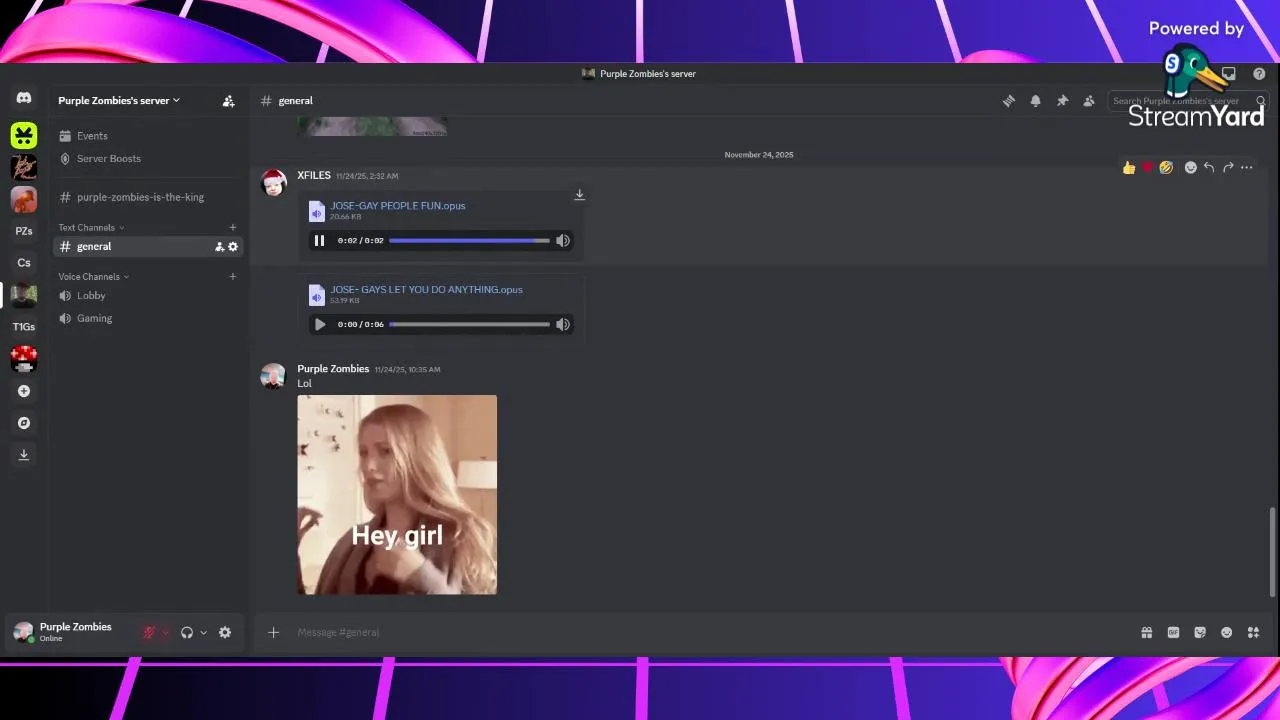Image resolution: width=1280 pixels, height=720 pixels.
Task: React with thumbs up emoji
Action: [1129, 168]
